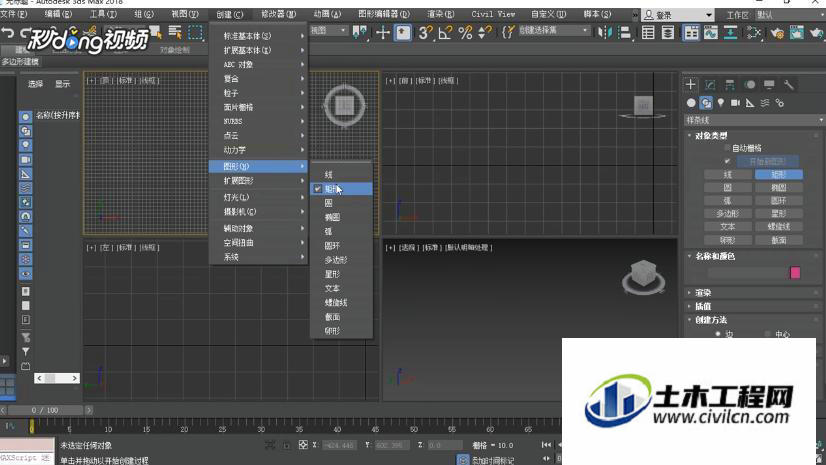Open the workspace (工作区) dropdown
Screen dimensions: 826x465
pos(788,15)
